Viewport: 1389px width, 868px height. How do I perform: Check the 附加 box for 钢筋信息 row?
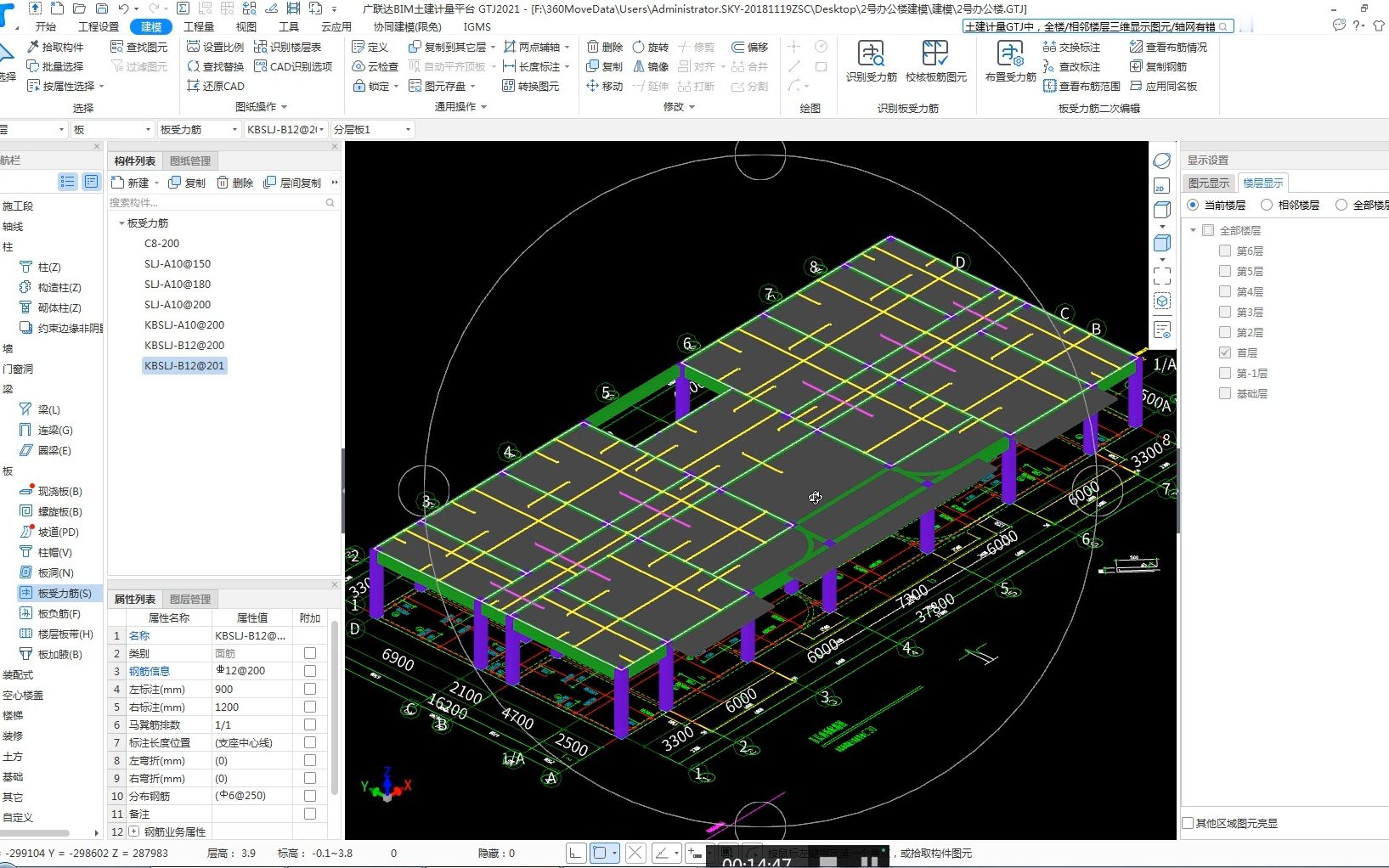[x=310, y=671]
